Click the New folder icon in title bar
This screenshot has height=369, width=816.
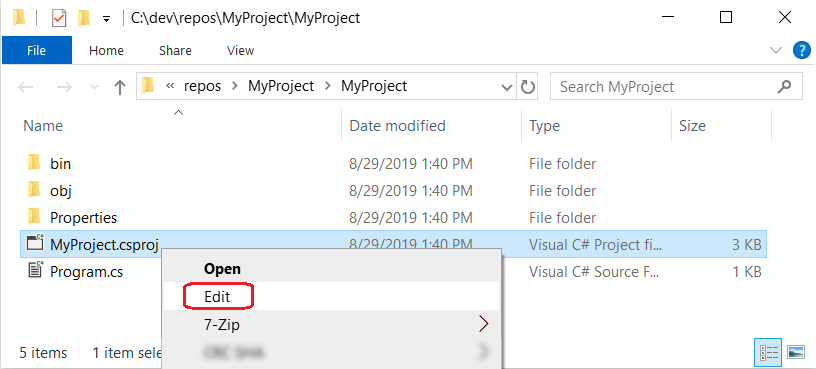pos(84,19)
